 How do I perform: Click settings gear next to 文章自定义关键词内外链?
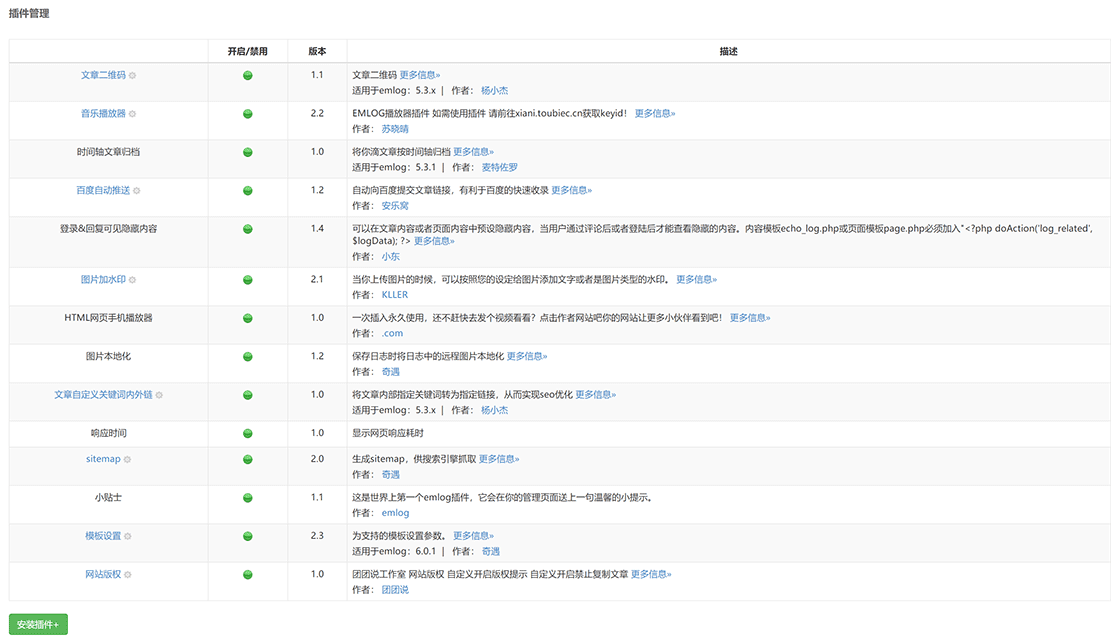[160, 394]
